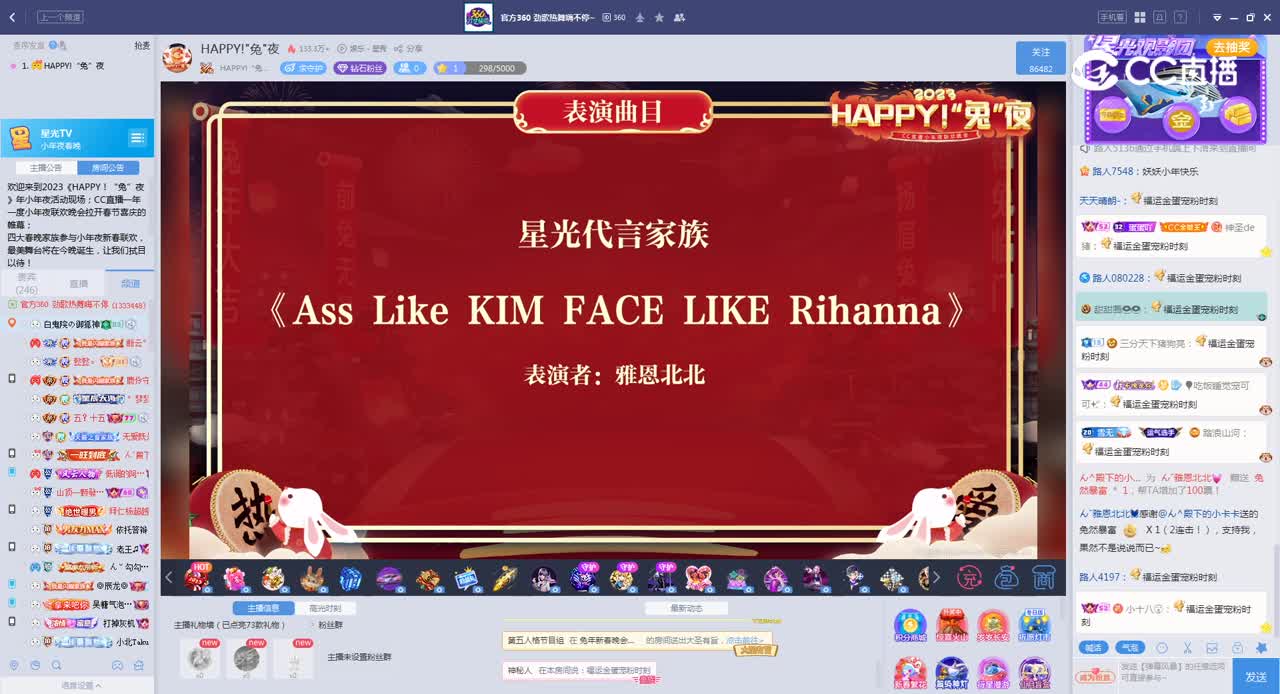Open the 粉丝群 fan group label
Screen dimensions: 1280x694
[330, 625]
